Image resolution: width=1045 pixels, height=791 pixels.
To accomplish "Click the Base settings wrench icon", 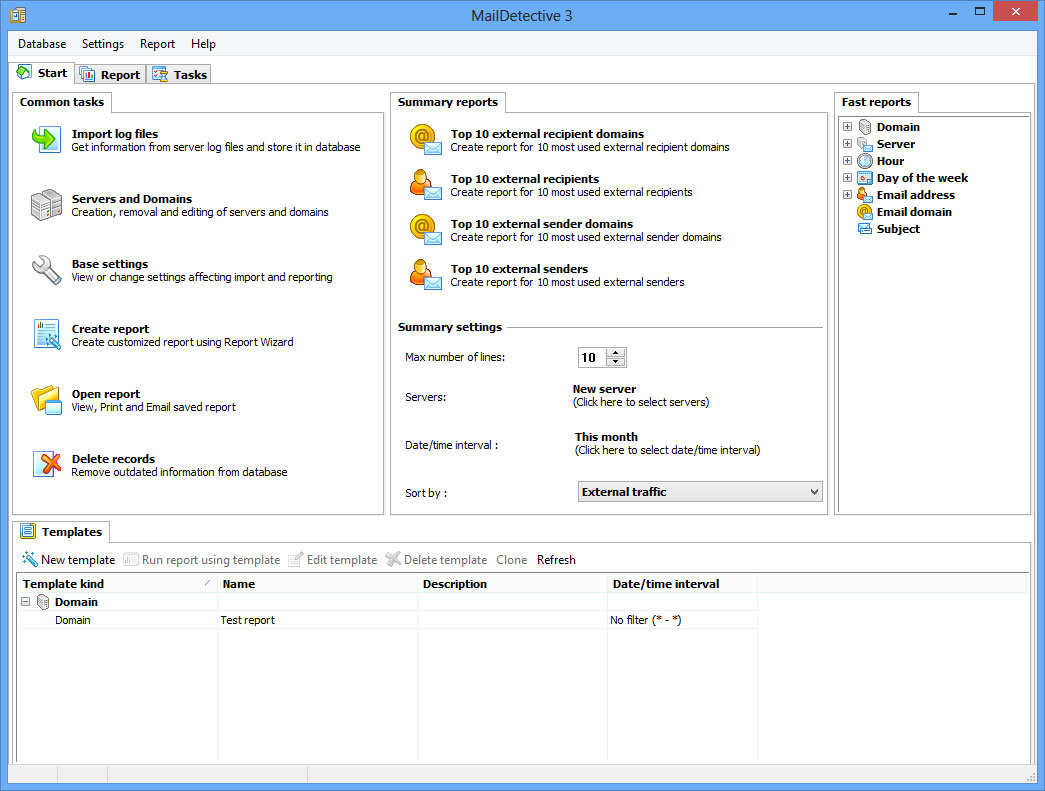I will [46, 270].
